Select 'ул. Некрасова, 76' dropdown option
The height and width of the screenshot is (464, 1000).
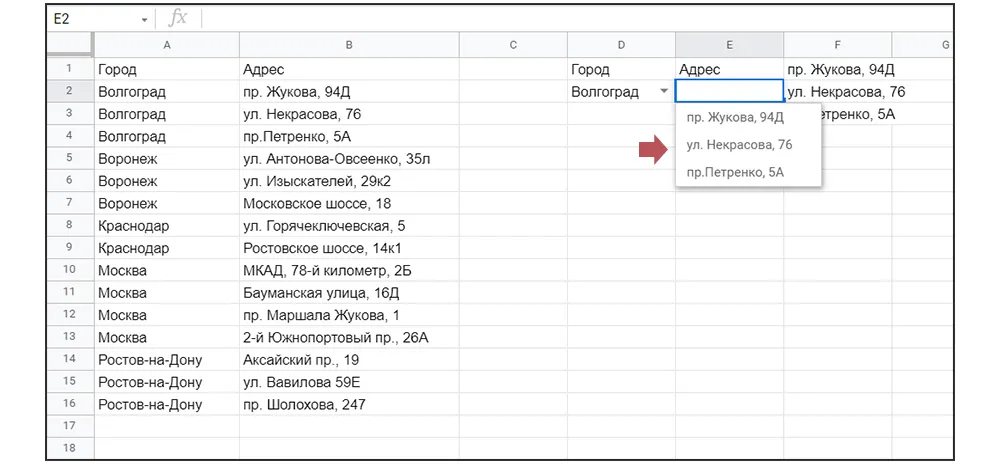[739, 145]
